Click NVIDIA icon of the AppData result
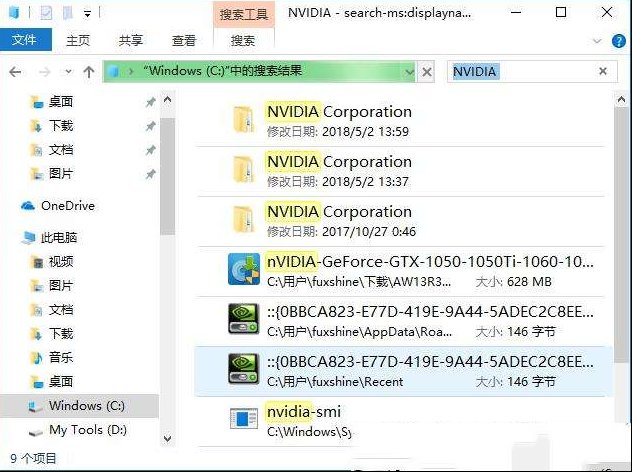Viewport: 632px width, 472px height. click(243, 319)
